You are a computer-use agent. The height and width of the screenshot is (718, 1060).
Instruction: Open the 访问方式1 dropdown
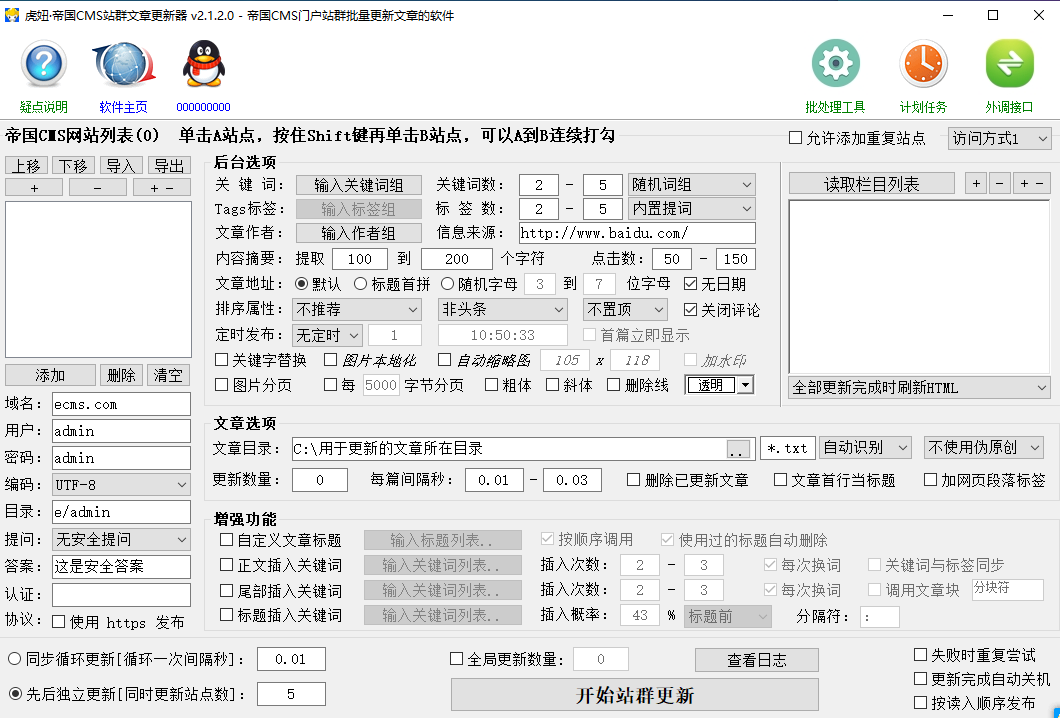[x=999, y=139]
